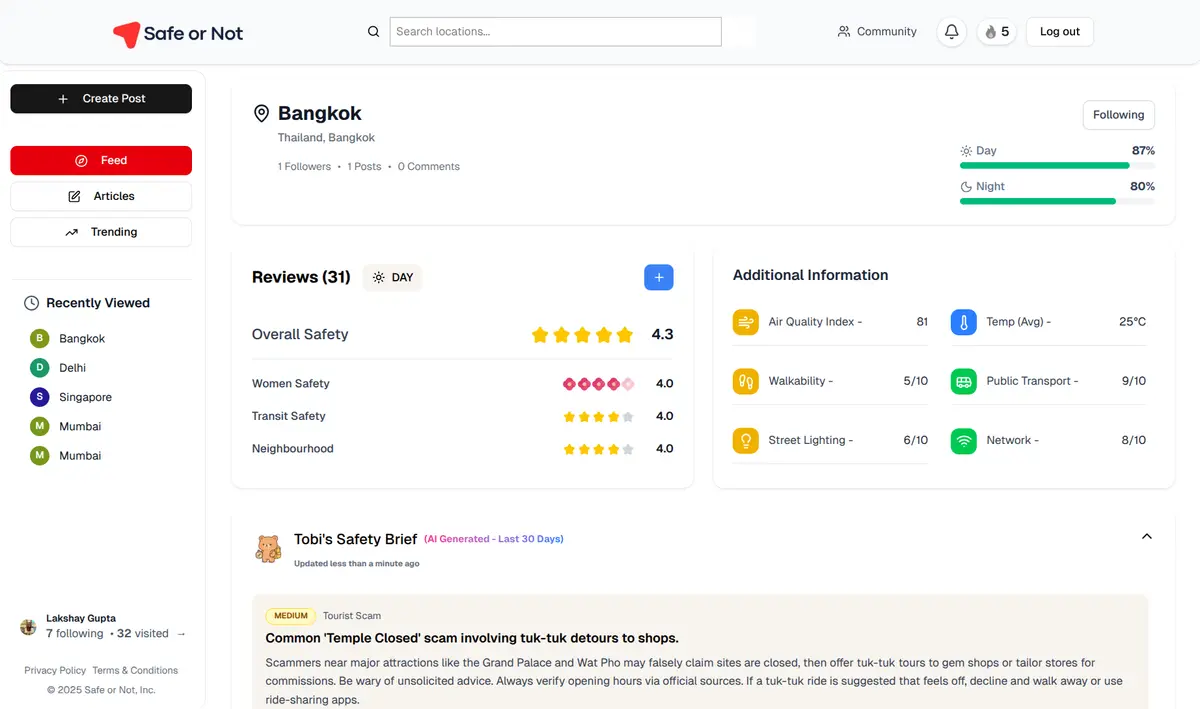Click the Network wifi icon
This screenshot has height=709, width=1200.
click(963, 440)
